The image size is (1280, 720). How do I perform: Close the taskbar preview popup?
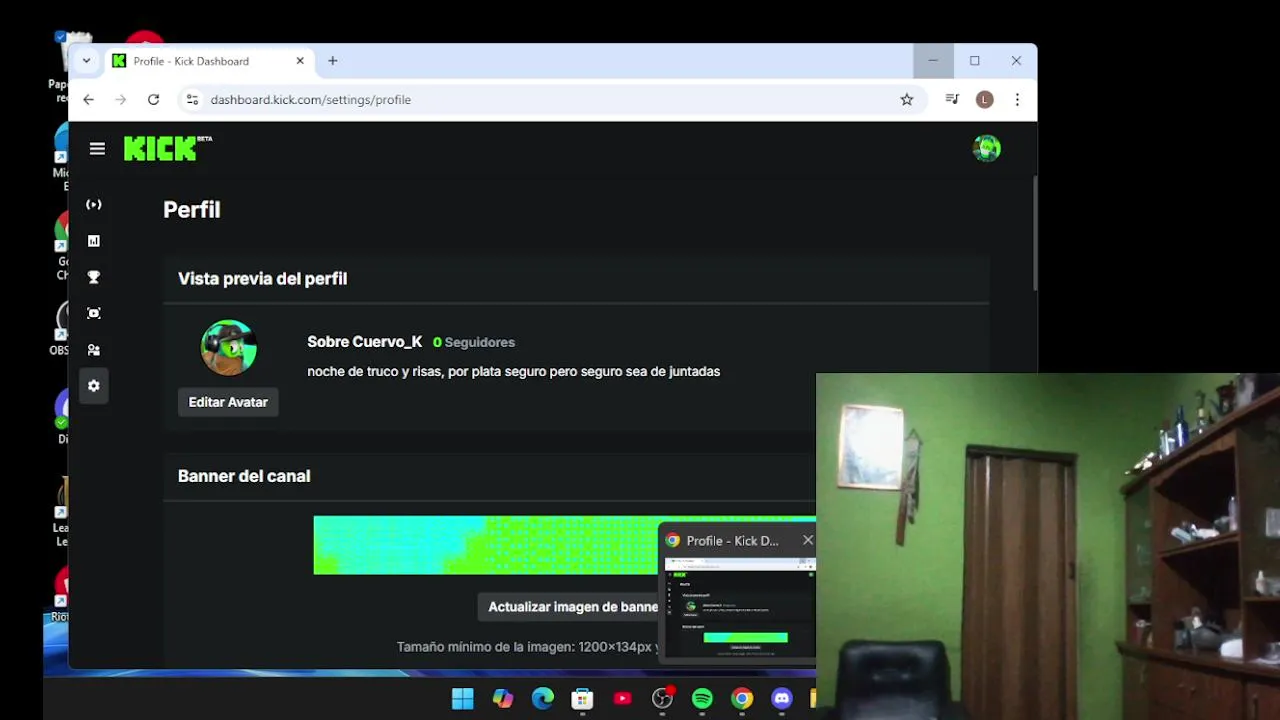[808, 540]
